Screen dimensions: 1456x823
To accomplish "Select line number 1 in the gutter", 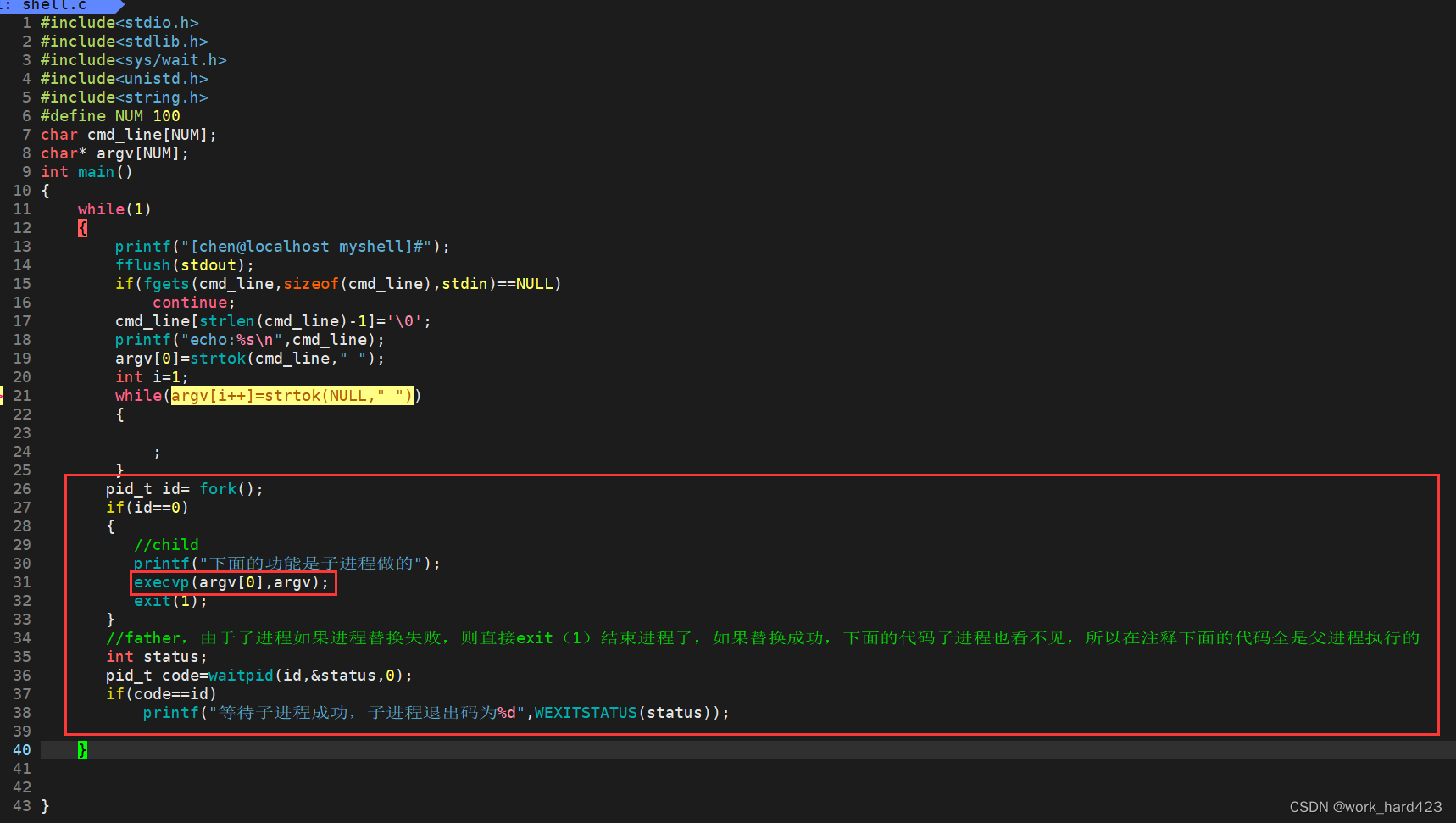I will [25, 22].
